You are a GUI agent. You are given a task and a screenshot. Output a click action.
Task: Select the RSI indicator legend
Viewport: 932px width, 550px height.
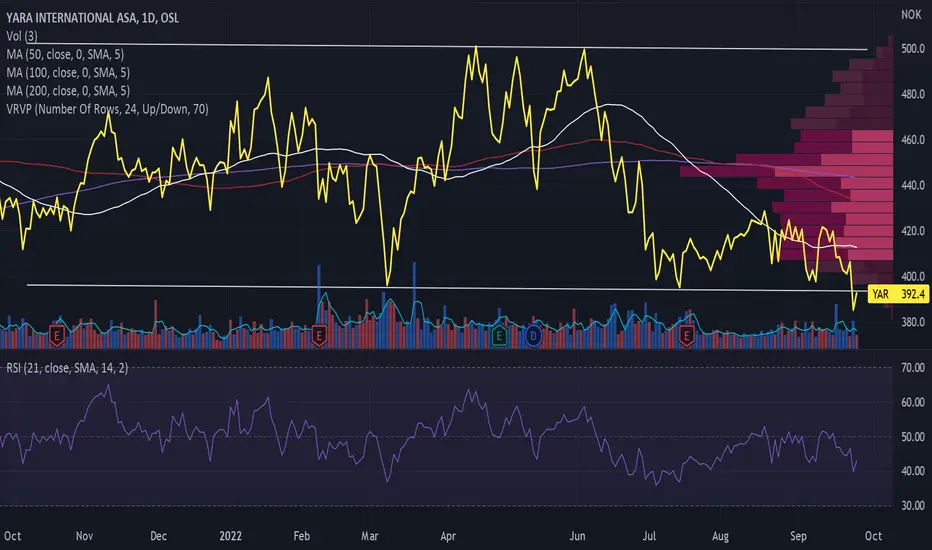tap(67, 368)
